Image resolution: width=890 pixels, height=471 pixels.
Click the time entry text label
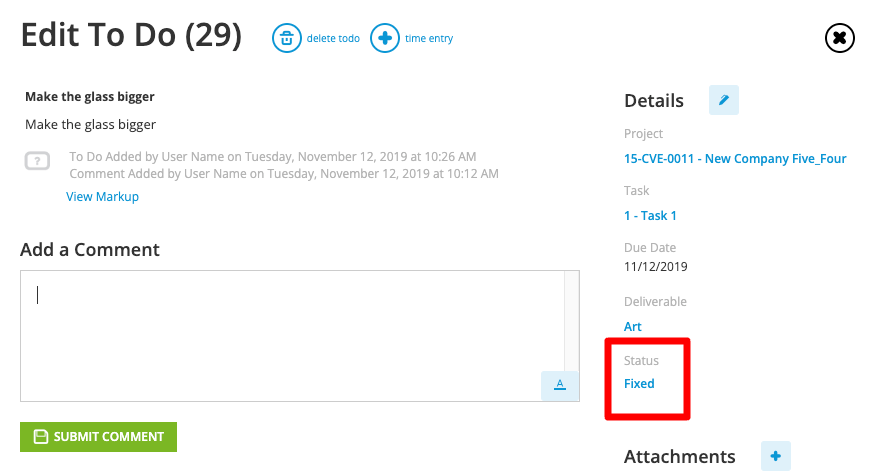coord(429,39)
